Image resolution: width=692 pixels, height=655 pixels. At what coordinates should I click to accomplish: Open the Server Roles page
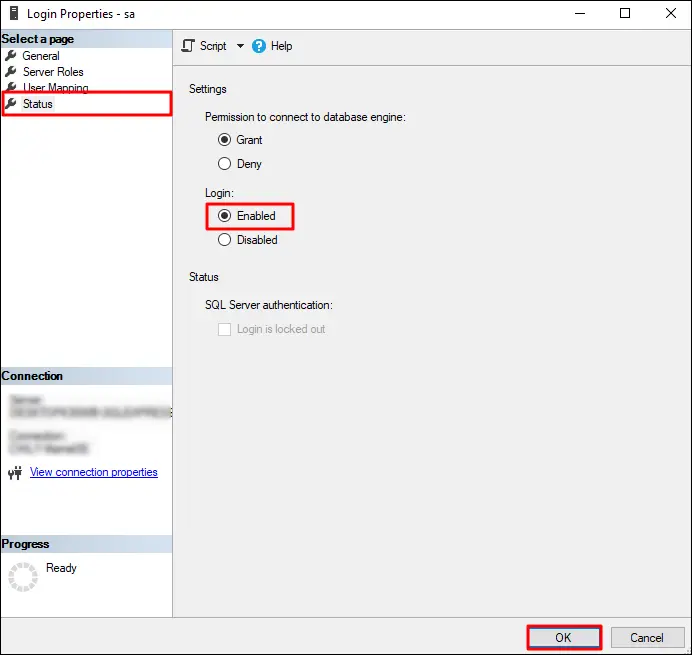point(53,72)
